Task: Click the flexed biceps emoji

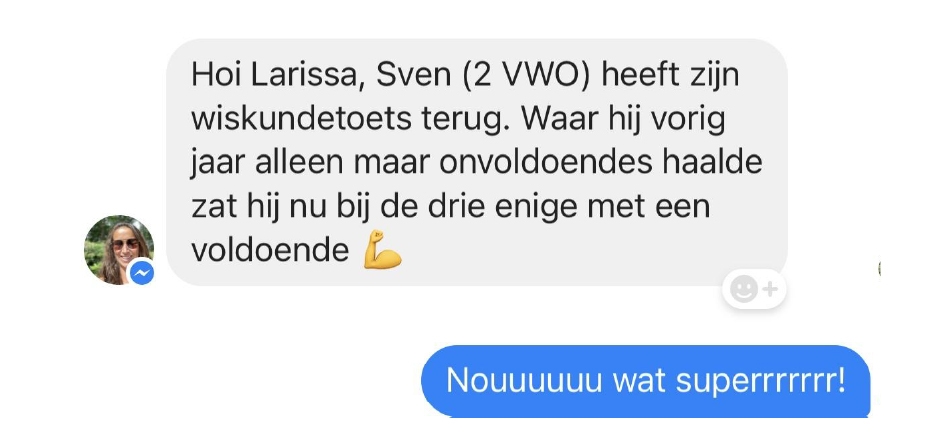Action: click(382, 249)
